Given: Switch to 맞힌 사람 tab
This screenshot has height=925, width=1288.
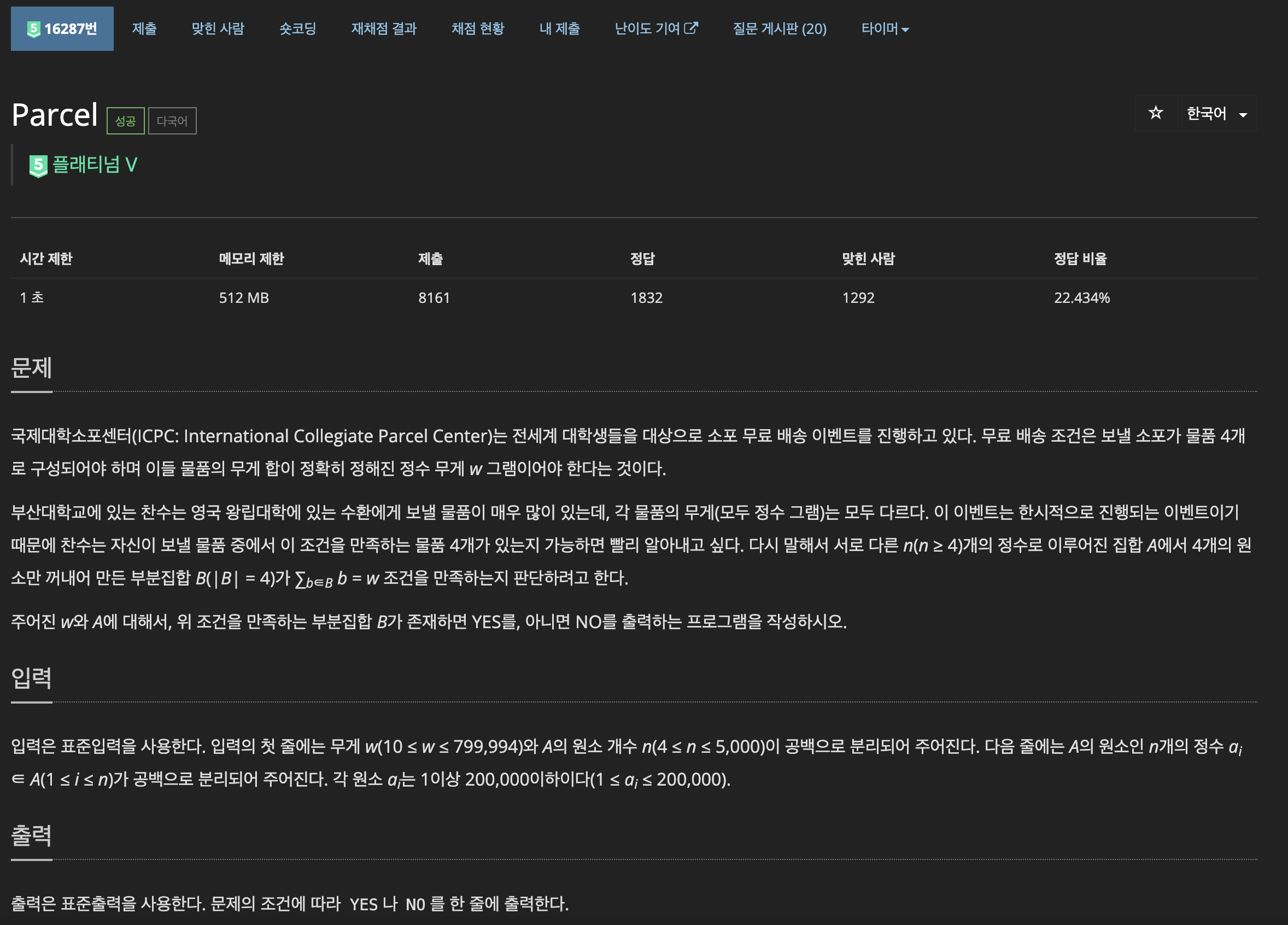Looking at the screenshot, I should [218, 29].
